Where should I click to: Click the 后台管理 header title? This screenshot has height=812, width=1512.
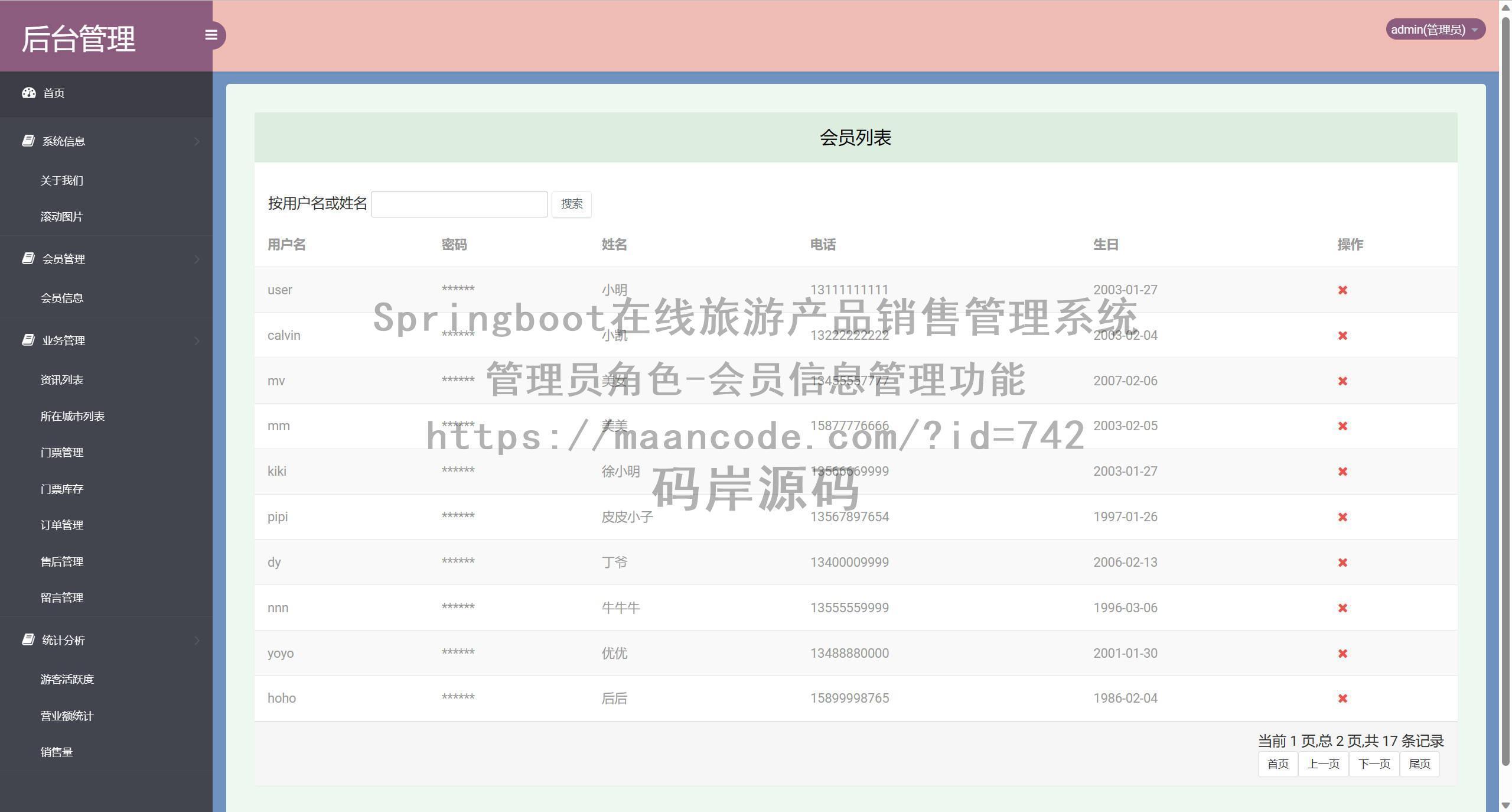tap(79, 38)
